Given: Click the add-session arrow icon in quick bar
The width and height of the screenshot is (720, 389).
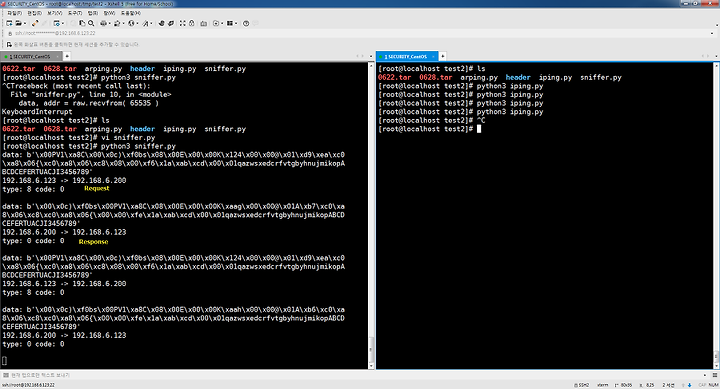Looking at the screenshot, I should (9, 45).
